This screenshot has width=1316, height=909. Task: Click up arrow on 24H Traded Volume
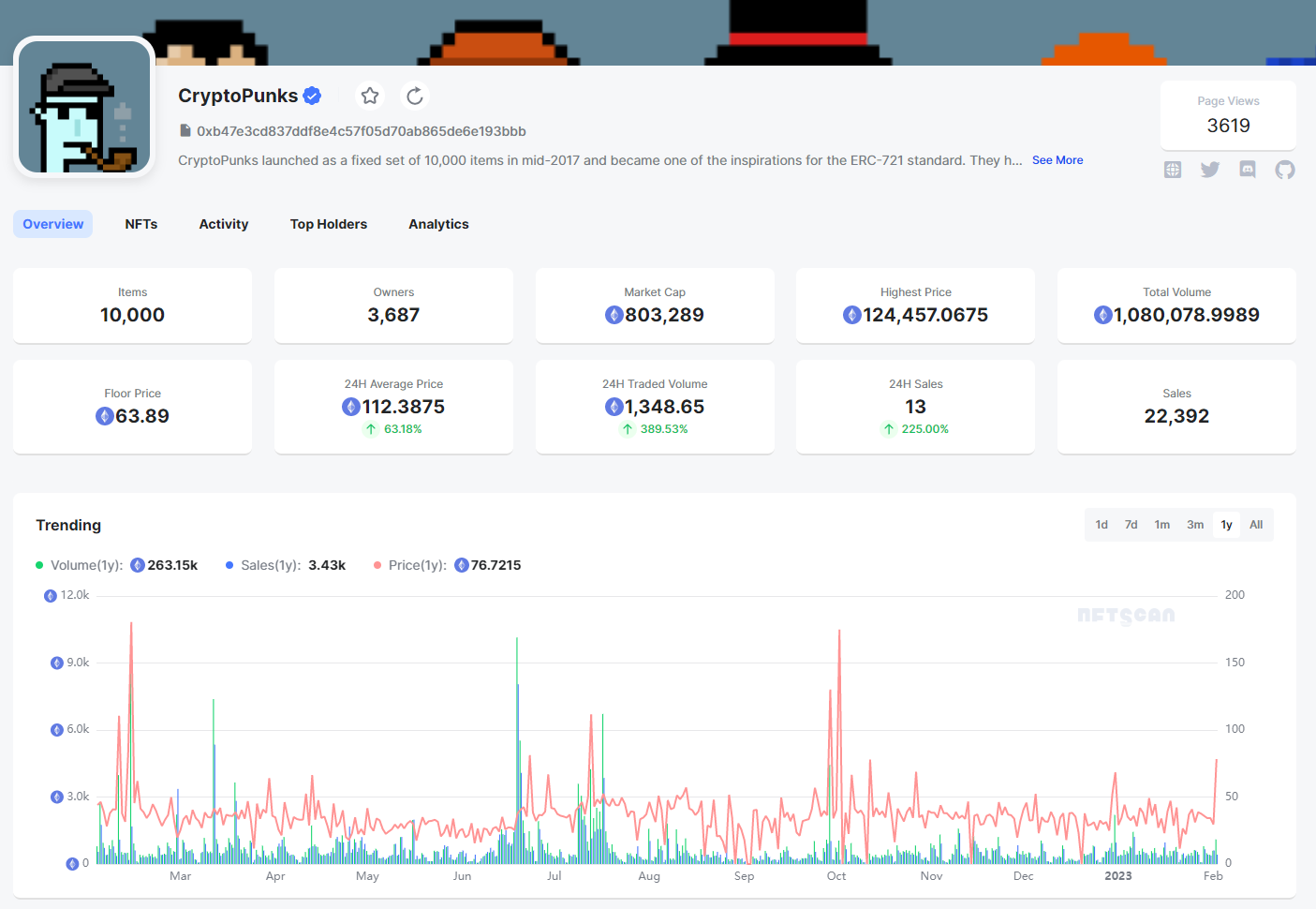628,429
